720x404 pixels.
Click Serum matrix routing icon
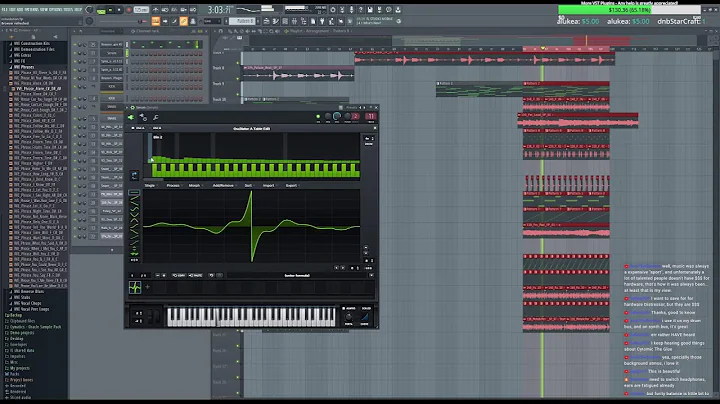(x=143, y=118)
